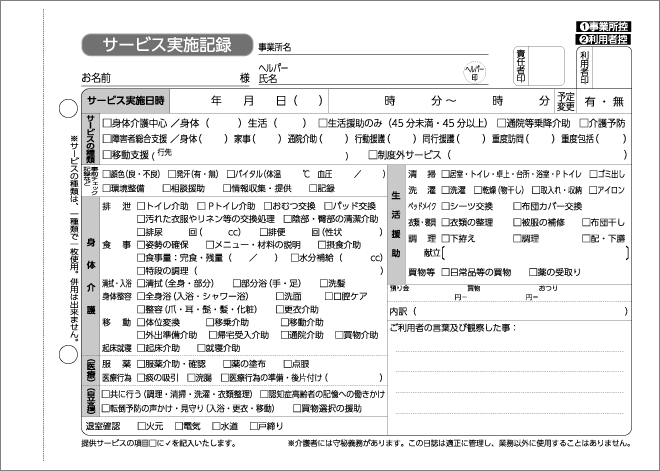Click the 利用者印 stamp box

(604, 67)
